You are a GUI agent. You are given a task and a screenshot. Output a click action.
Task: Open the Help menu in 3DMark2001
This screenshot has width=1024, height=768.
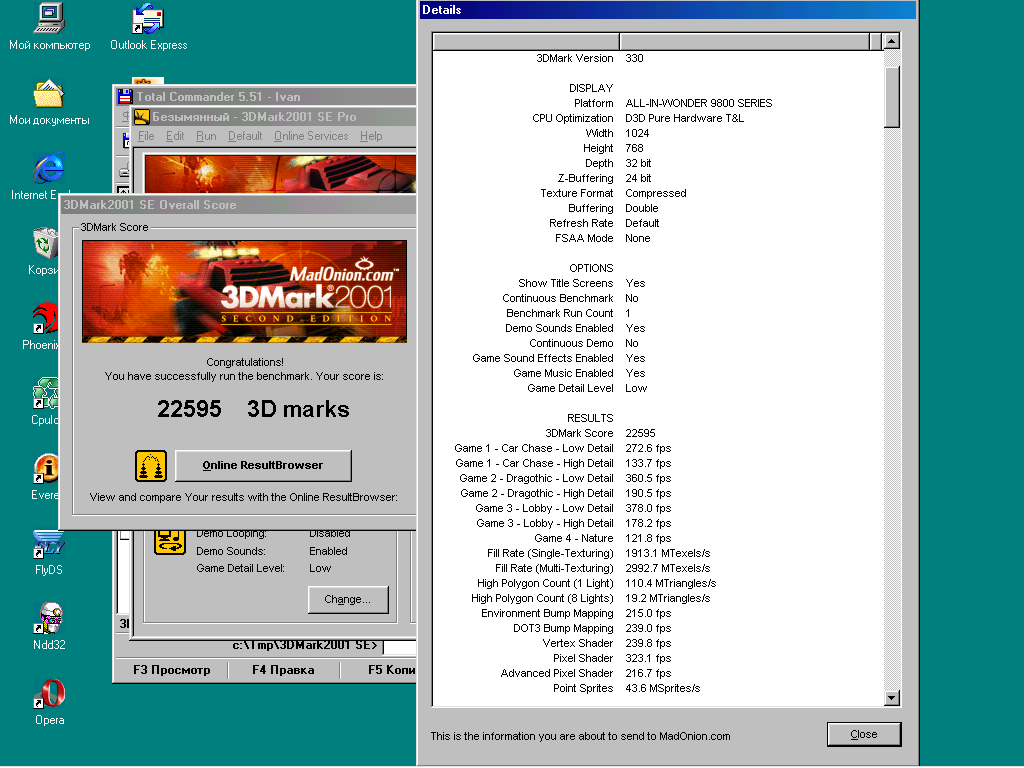coord(371,136)
